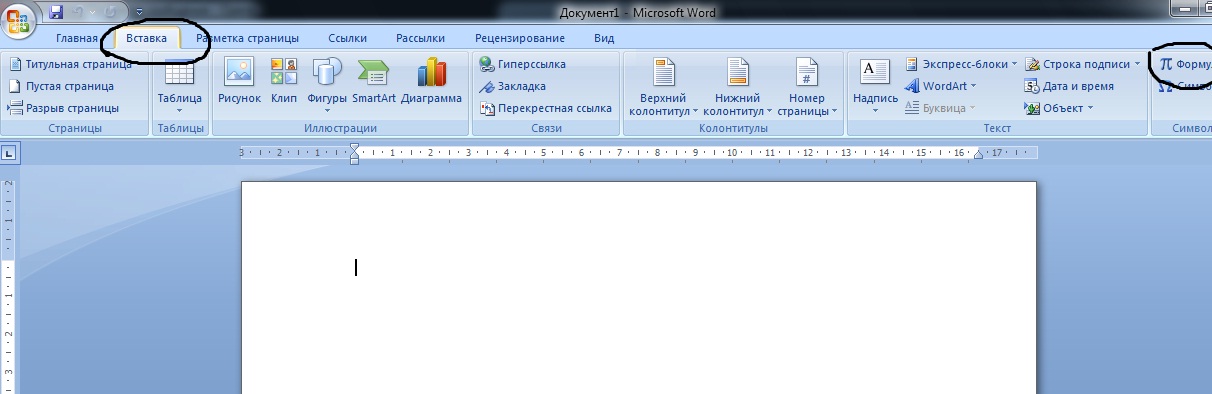Image resolution: width=1212 pixels, height=394 pixels.
Task: Switch to the Главная tab
Action: 77,38
